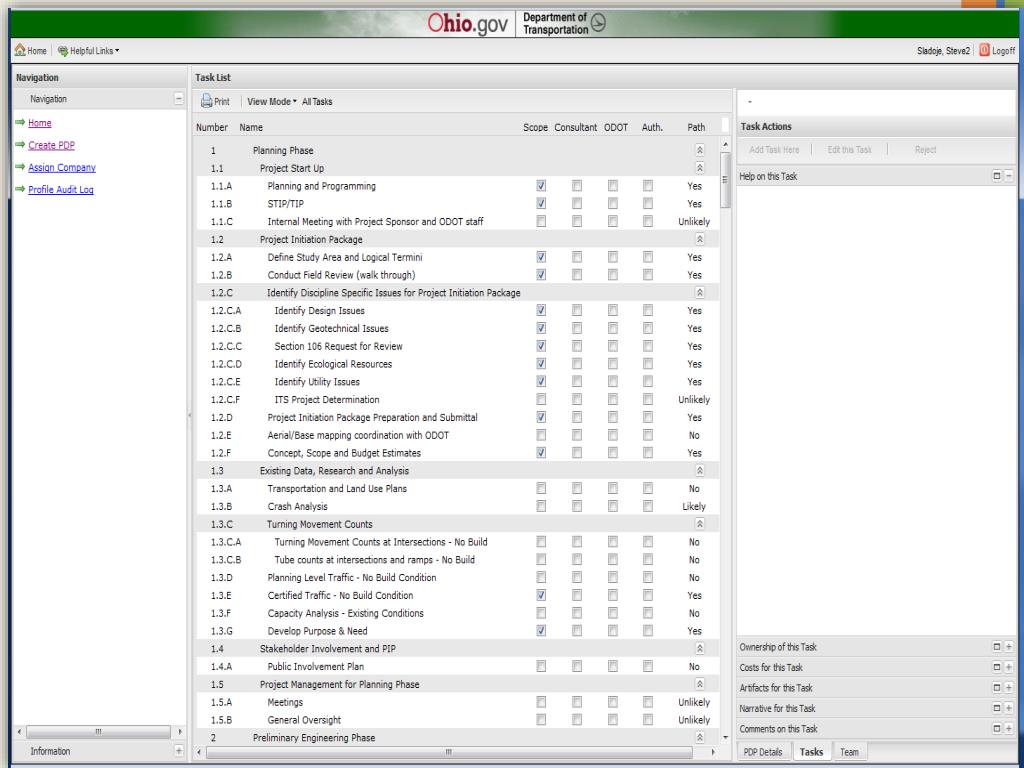Expand Comments on this Task plus icon
Viewport: 1024px width, 768px height.
[x=1008, y=728]
